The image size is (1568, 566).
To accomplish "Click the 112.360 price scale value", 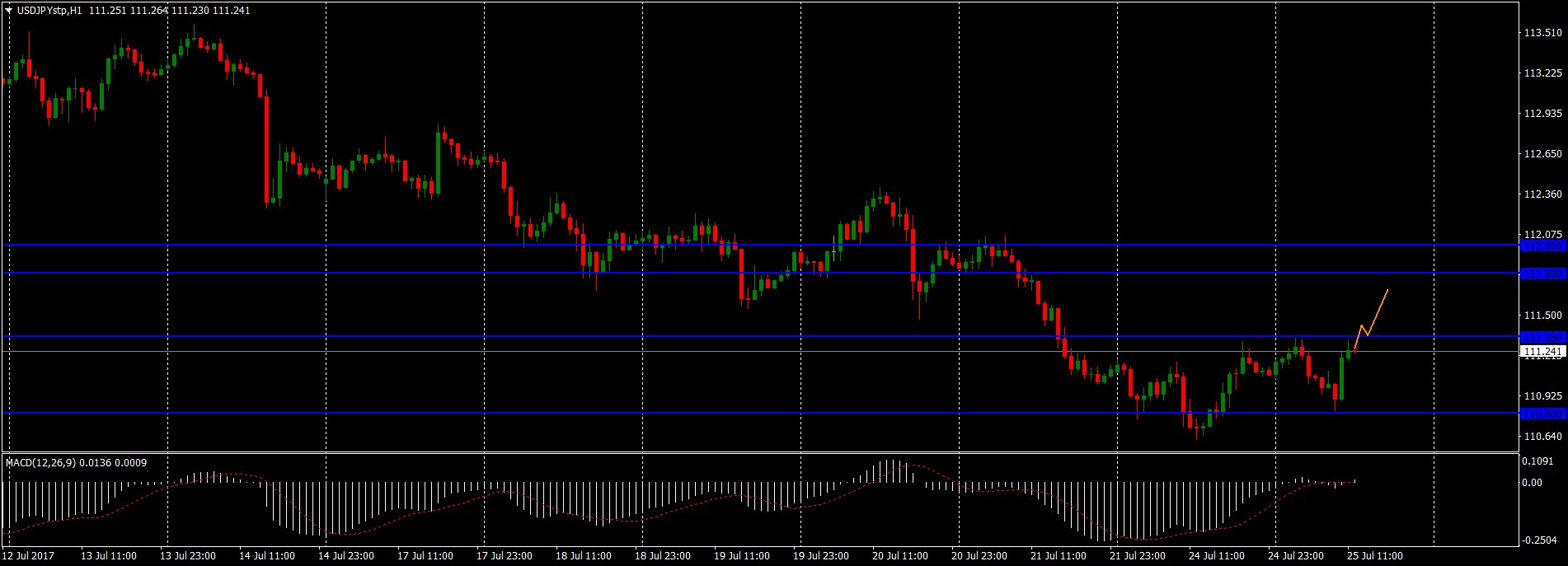I will point(1542,195).
